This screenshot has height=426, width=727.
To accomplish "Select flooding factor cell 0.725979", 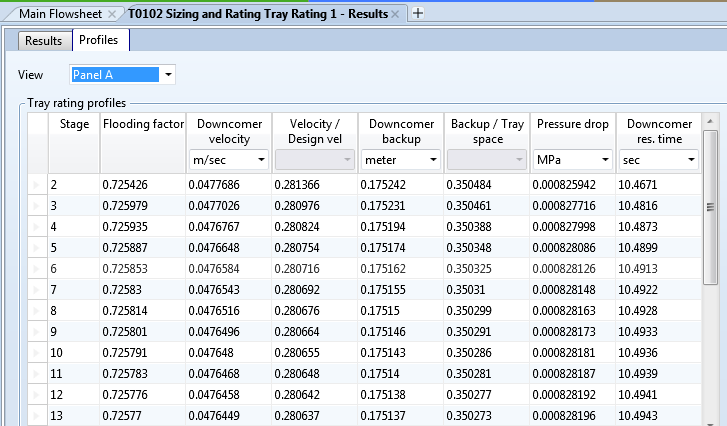I will [143, 206].
